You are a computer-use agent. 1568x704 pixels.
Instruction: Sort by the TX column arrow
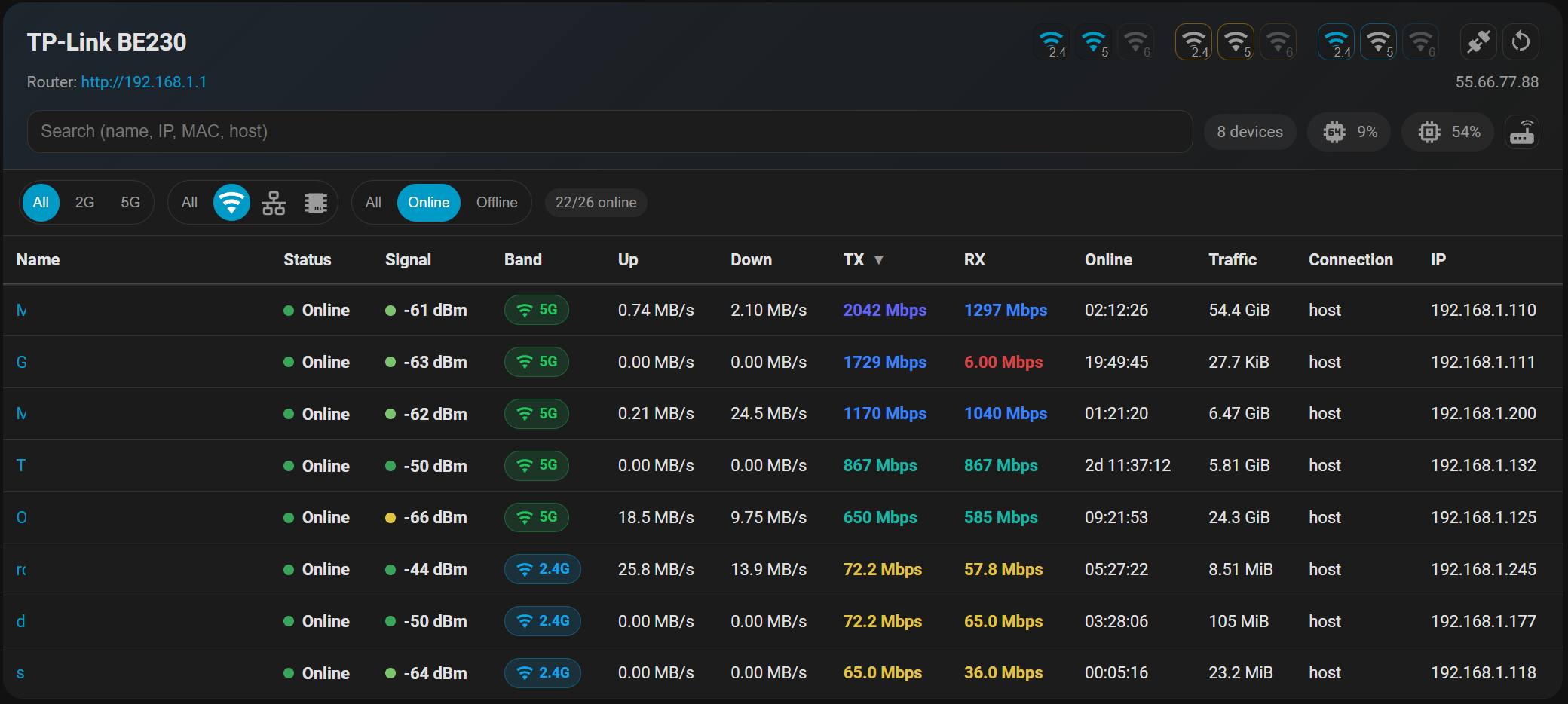pos(878,260)
